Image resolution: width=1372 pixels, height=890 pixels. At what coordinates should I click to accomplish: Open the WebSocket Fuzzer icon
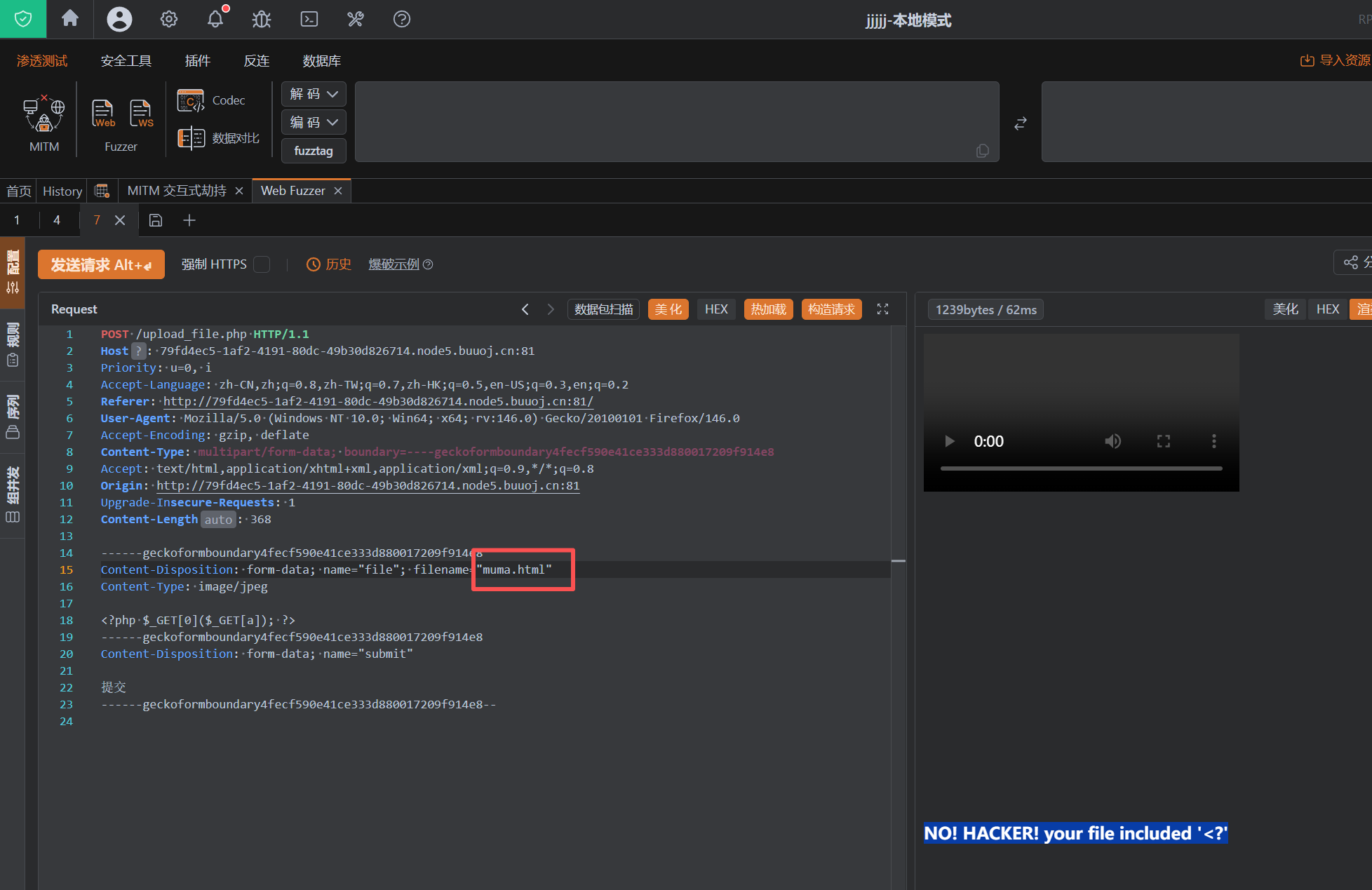point(140,113)
